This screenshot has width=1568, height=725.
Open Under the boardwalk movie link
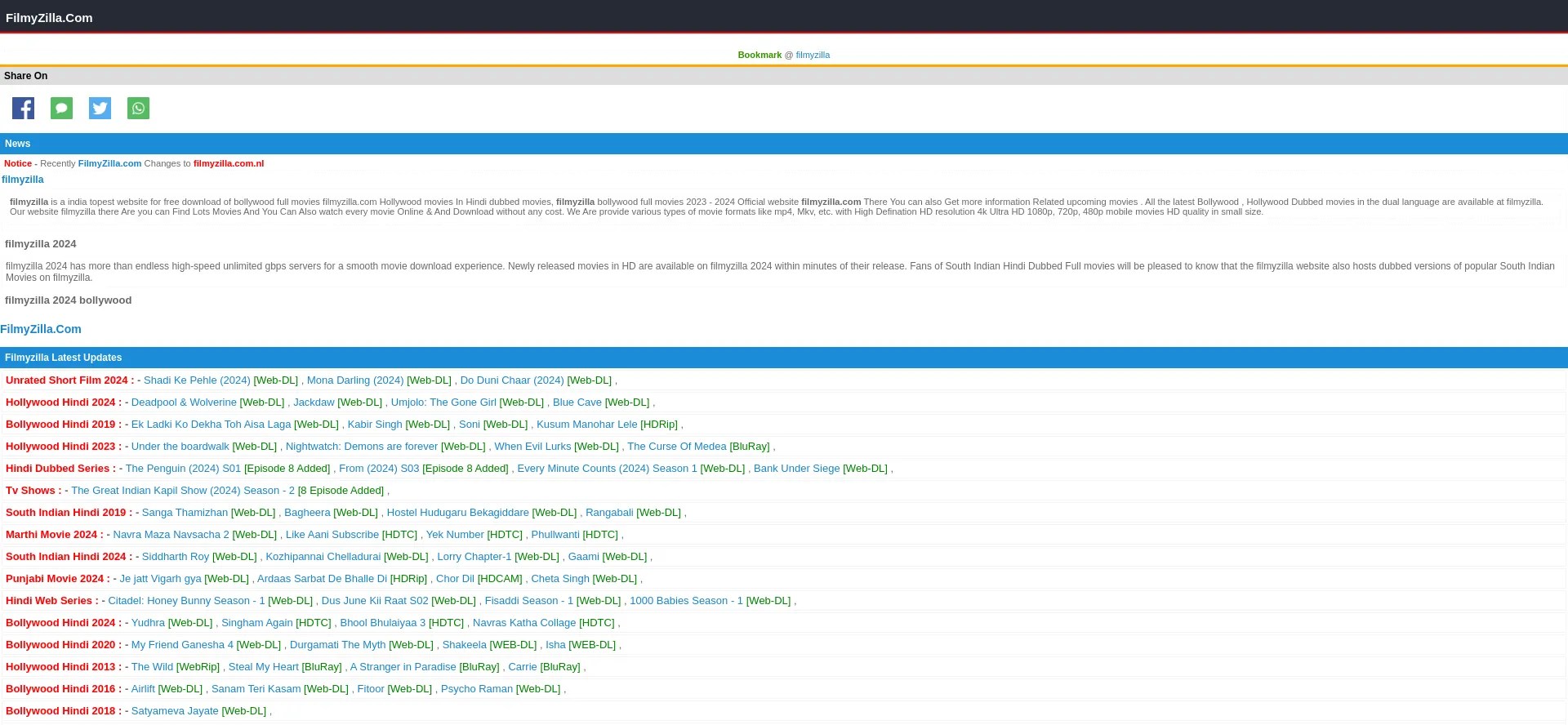[x=180, y=447]
